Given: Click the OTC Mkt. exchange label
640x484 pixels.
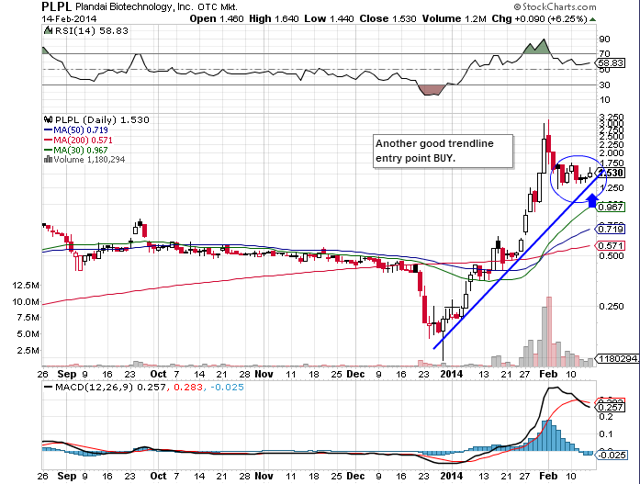Looking at the screenshot, I should pos(218,7).
